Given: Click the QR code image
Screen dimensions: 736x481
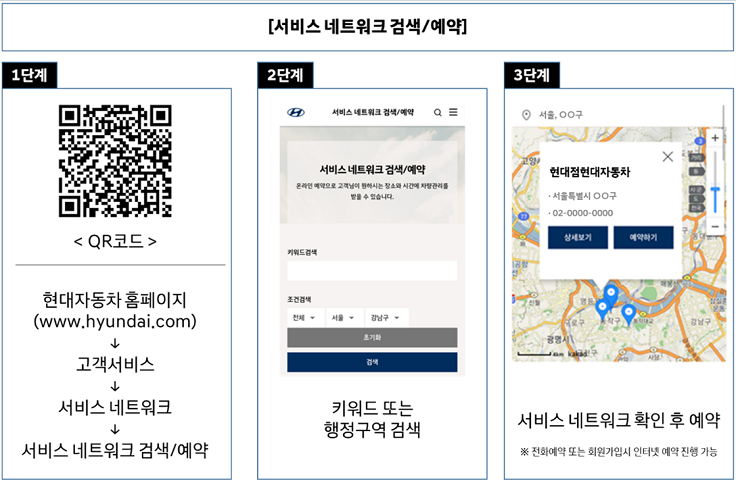Looking at the screenshot, I should (x=115, y=161).
